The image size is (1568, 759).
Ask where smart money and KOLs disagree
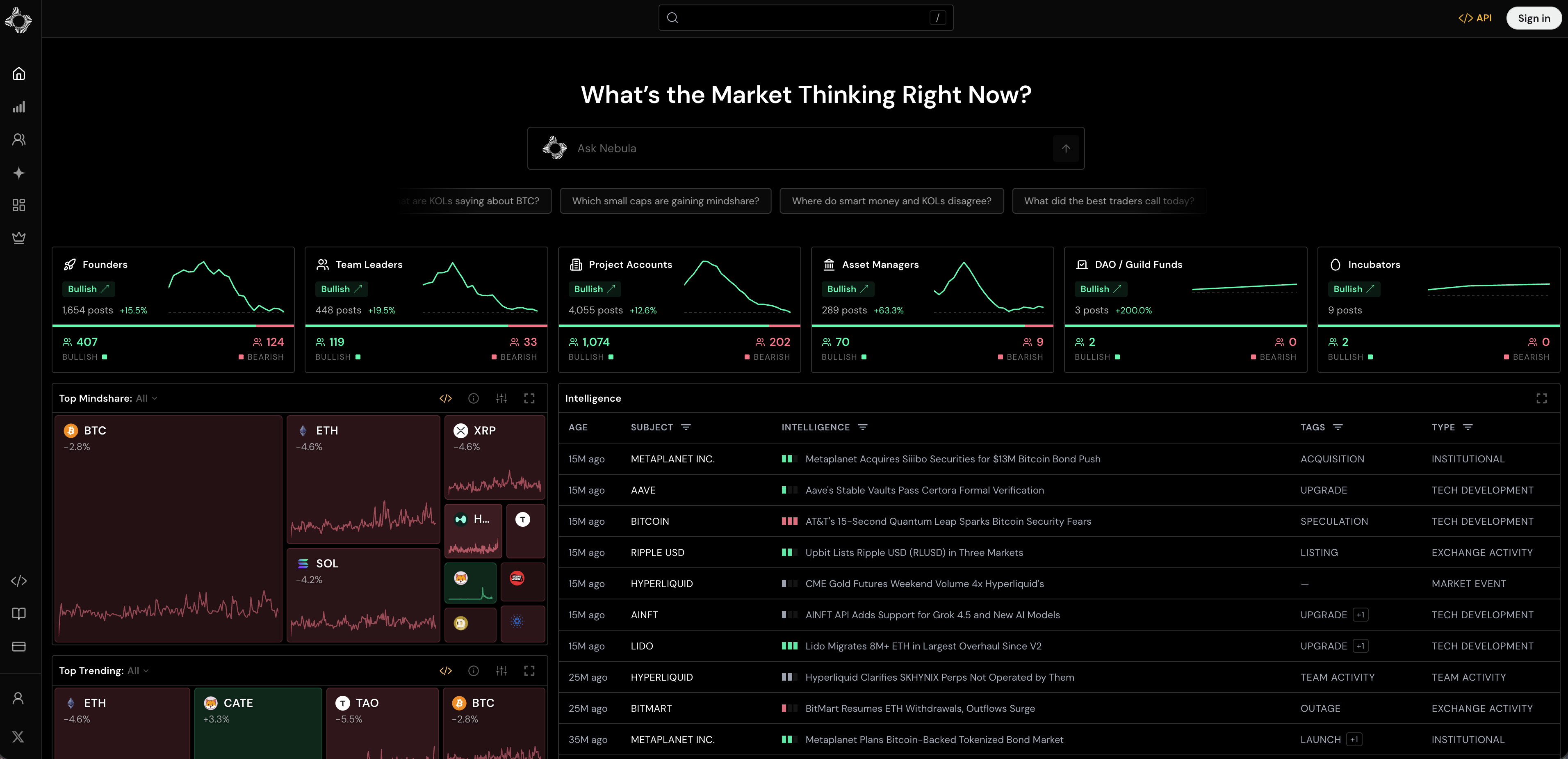coord(892,201)
